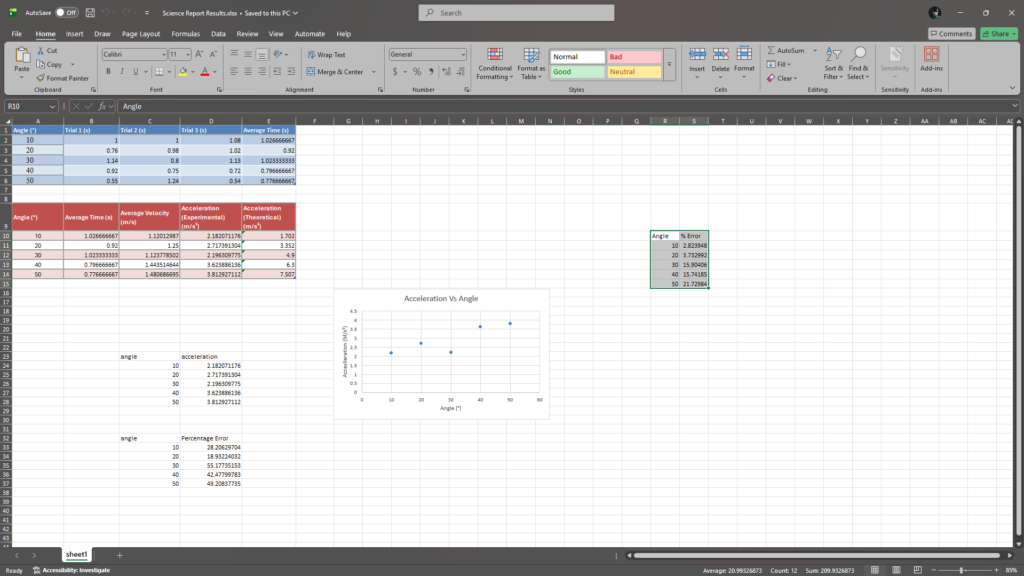Apply bold formatting to the selection
Screen dimensions: 1024x576
click(108, 72)
